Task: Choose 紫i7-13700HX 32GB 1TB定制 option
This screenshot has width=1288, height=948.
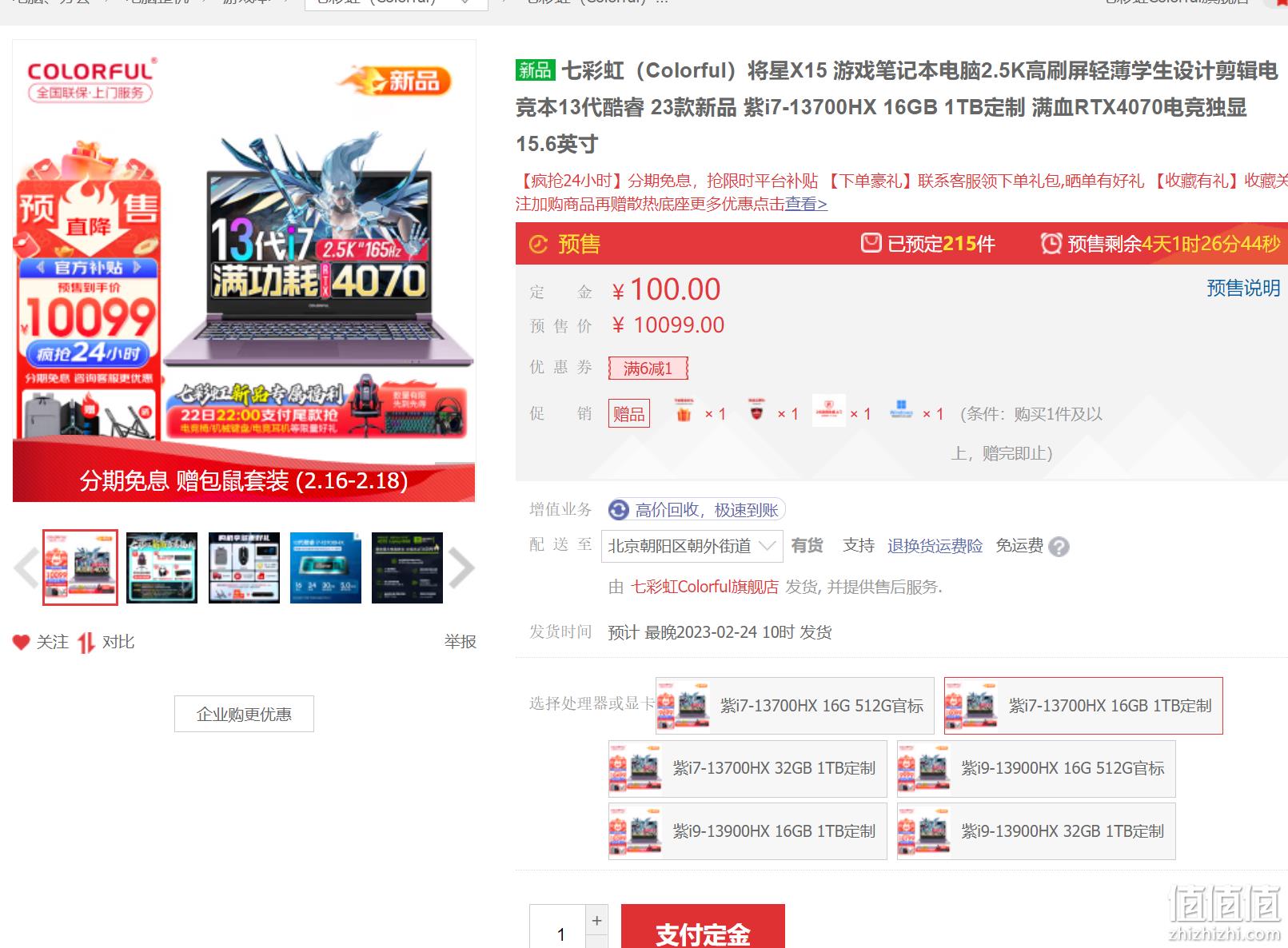Action: [x=748, y=768]
